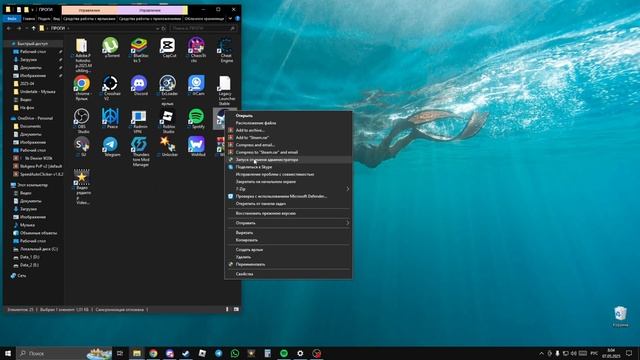
Task: Open Этот компьютер in the sidebar
Action: point(32,185)
